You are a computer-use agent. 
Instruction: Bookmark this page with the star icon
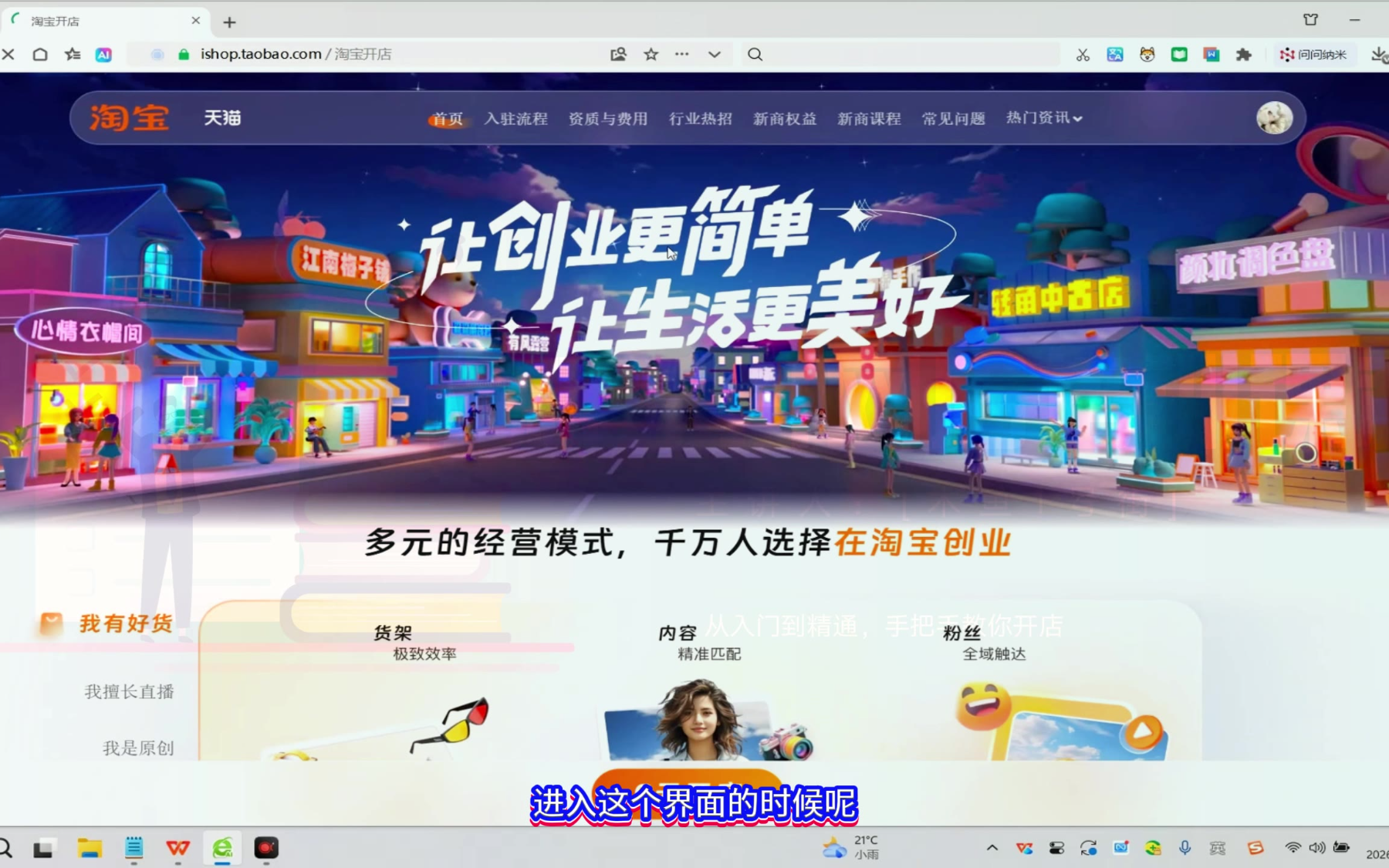click(x=651, y=54)
